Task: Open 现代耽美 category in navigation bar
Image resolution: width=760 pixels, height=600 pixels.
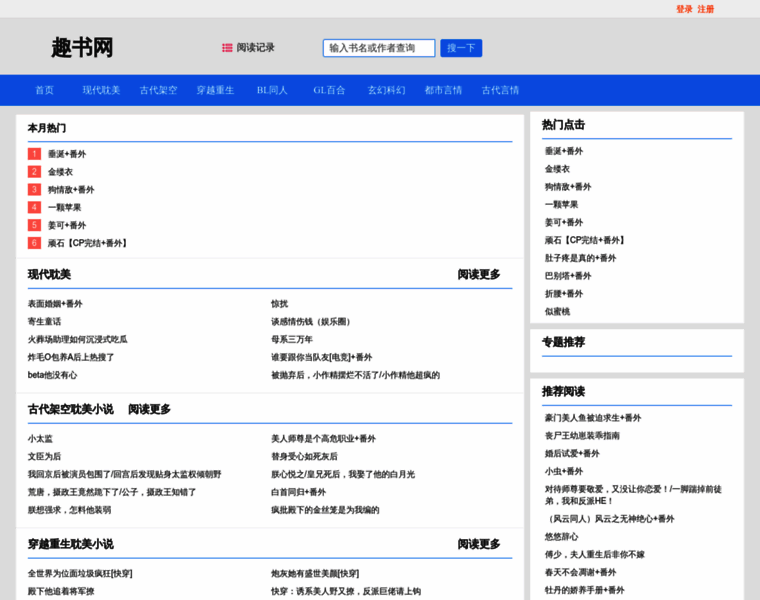Action: pyautogui.click(x=101, y=90)
